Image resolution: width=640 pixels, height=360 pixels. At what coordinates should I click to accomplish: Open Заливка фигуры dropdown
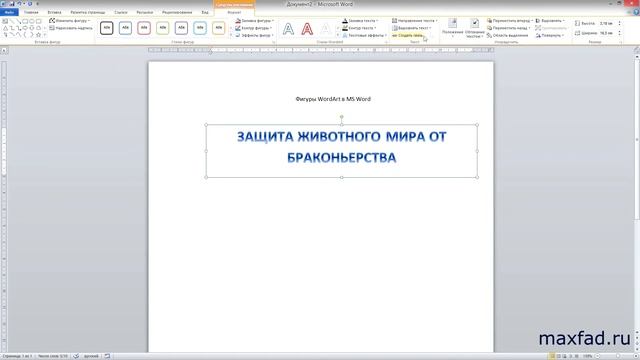[x=255, y=20]
